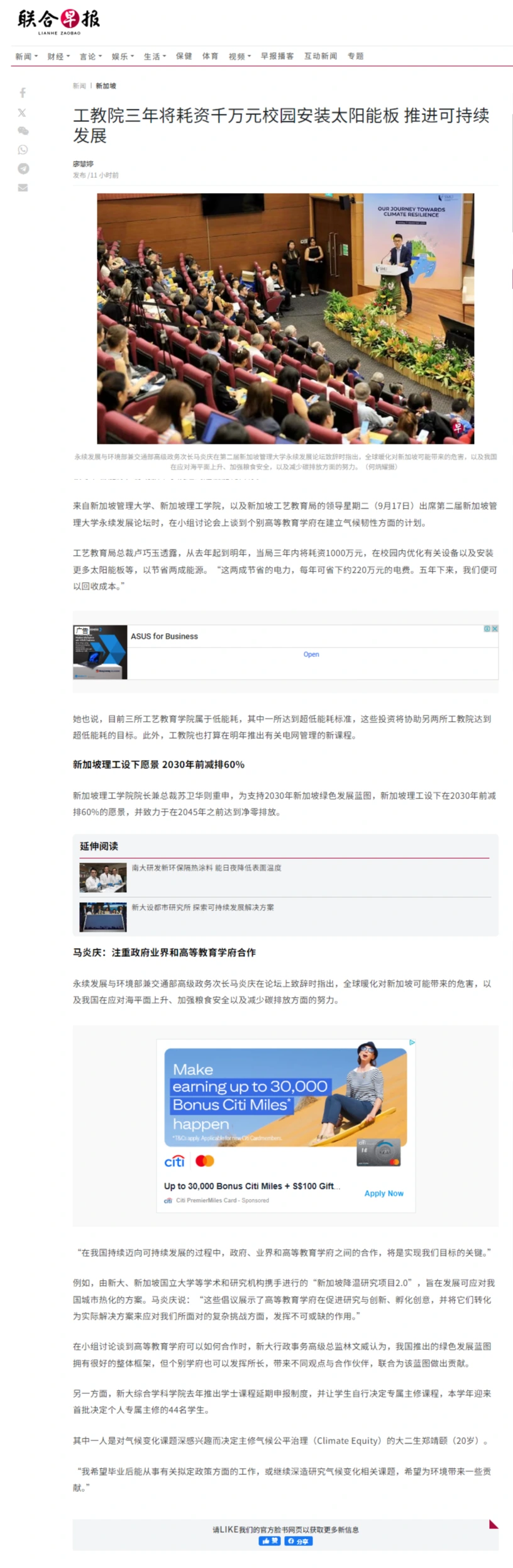The width and height of the screenshot is (513, 1568).
Task: Click the red corner triangle icon
Action: click(x=494, y=1523)
